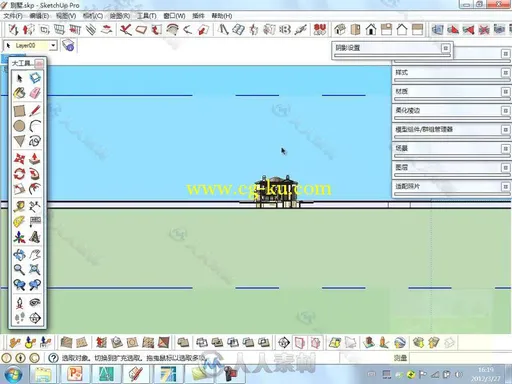Open PowerPoint from the taskbar
The image size is (512, 384).
point(75,374)
